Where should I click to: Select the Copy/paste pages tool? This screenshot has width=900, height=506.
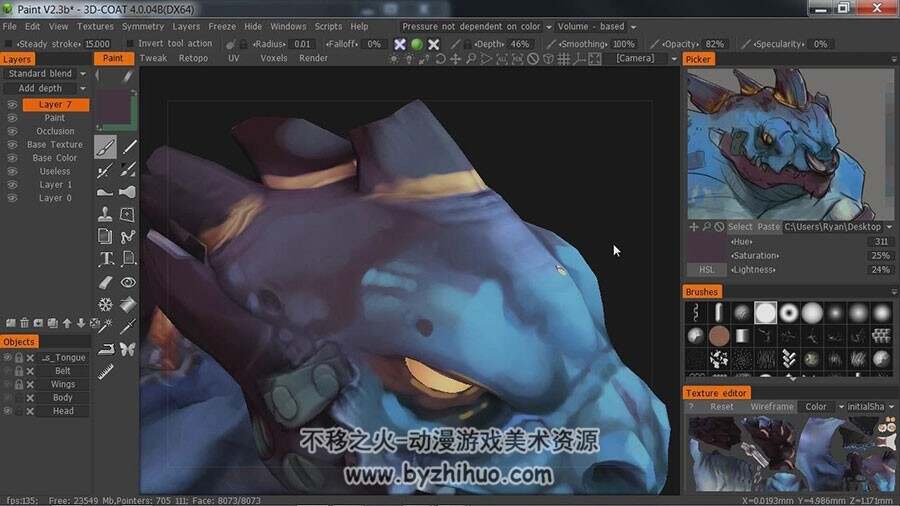point(106,236)
